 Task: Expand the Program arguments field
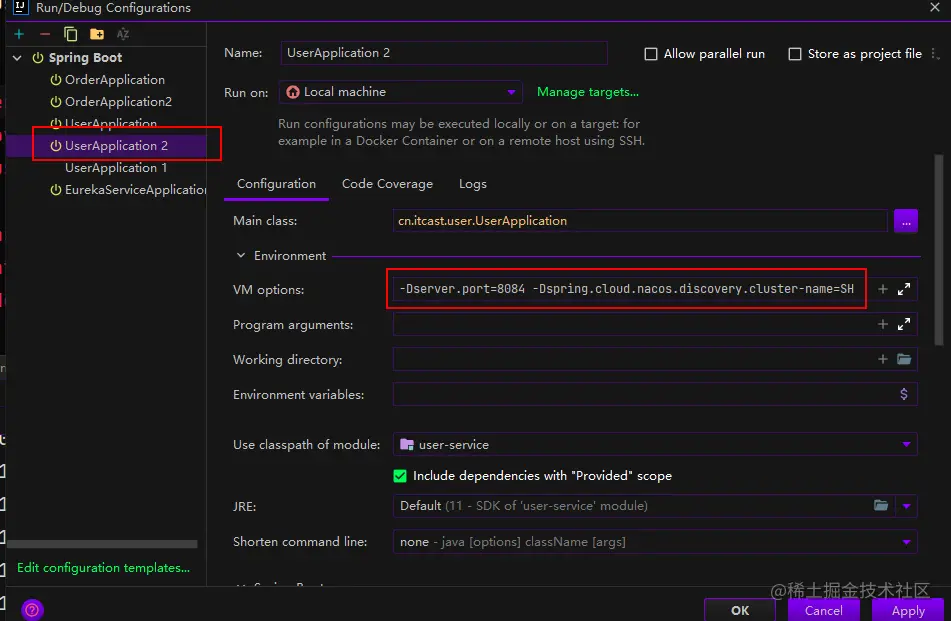click(904, 324)
